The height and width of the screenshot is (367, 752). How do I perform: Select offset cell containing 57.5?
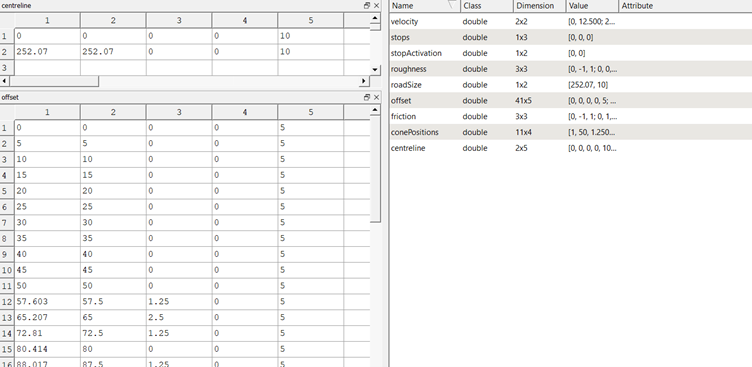(113, 302)
